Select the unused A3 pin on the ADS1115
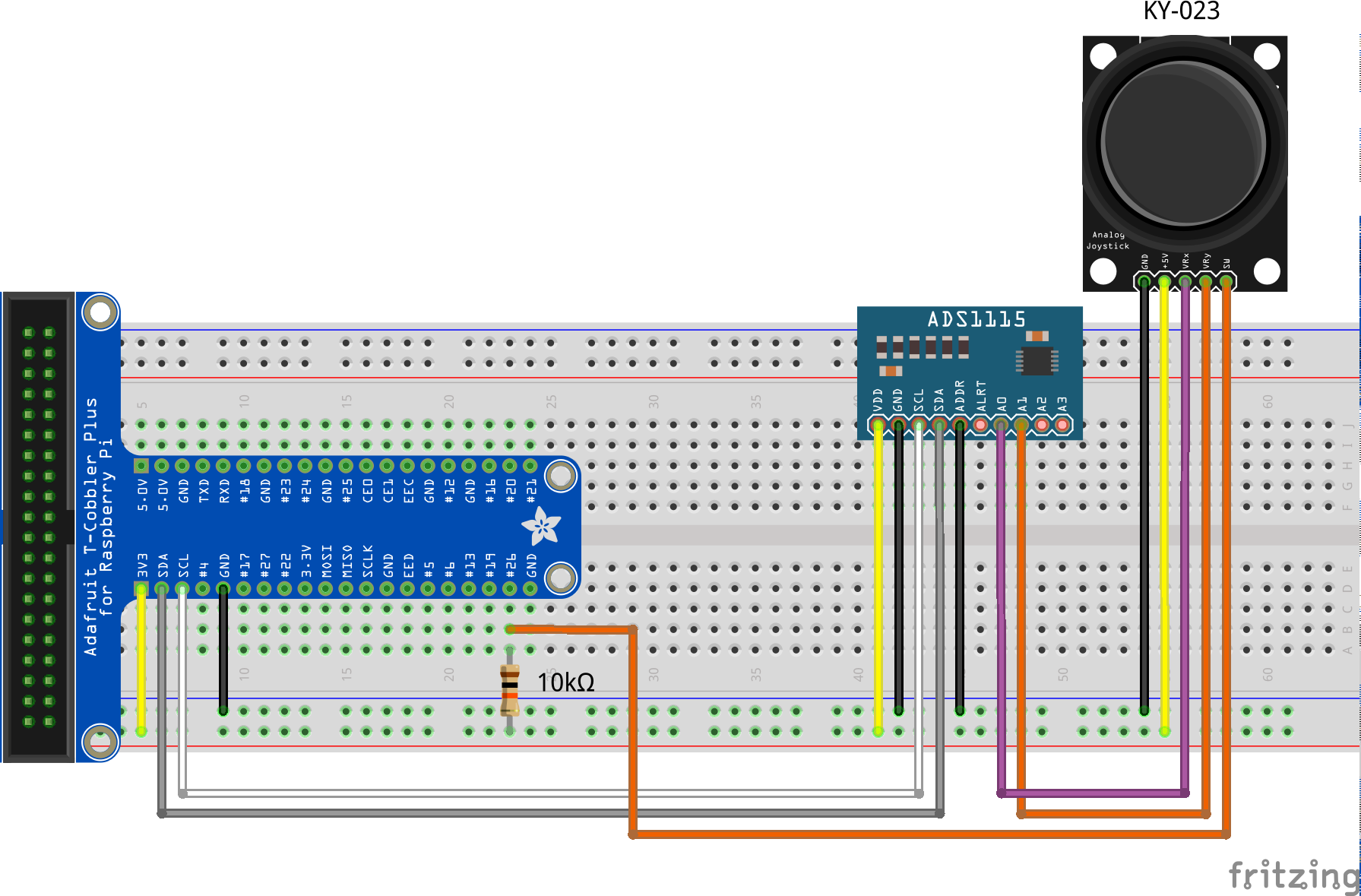Screen dimensions: 1361x896 (x=1063, y=426)
